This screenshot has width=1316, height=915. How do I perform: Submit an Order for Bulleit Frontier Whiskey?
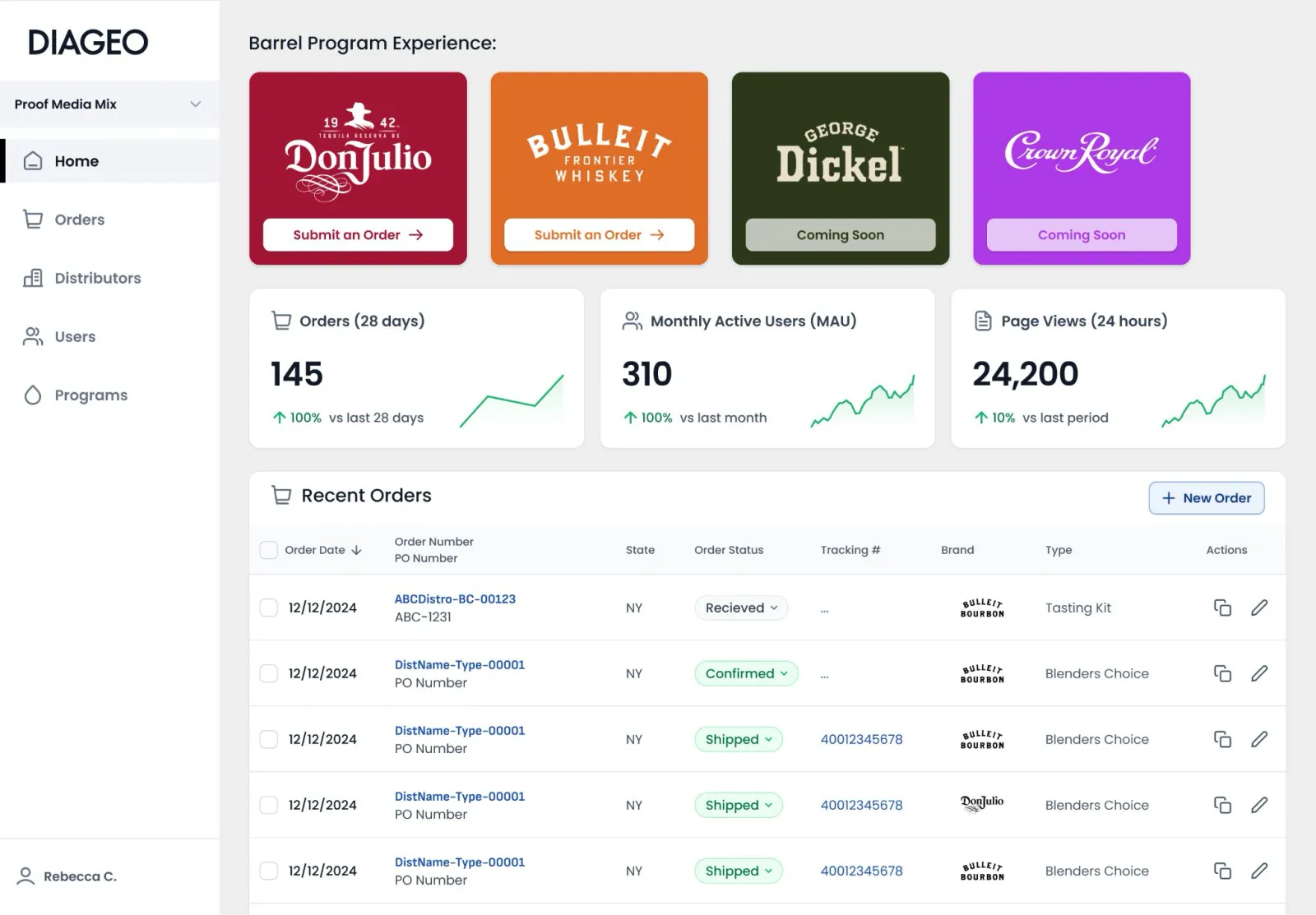(x=599, y=235)
